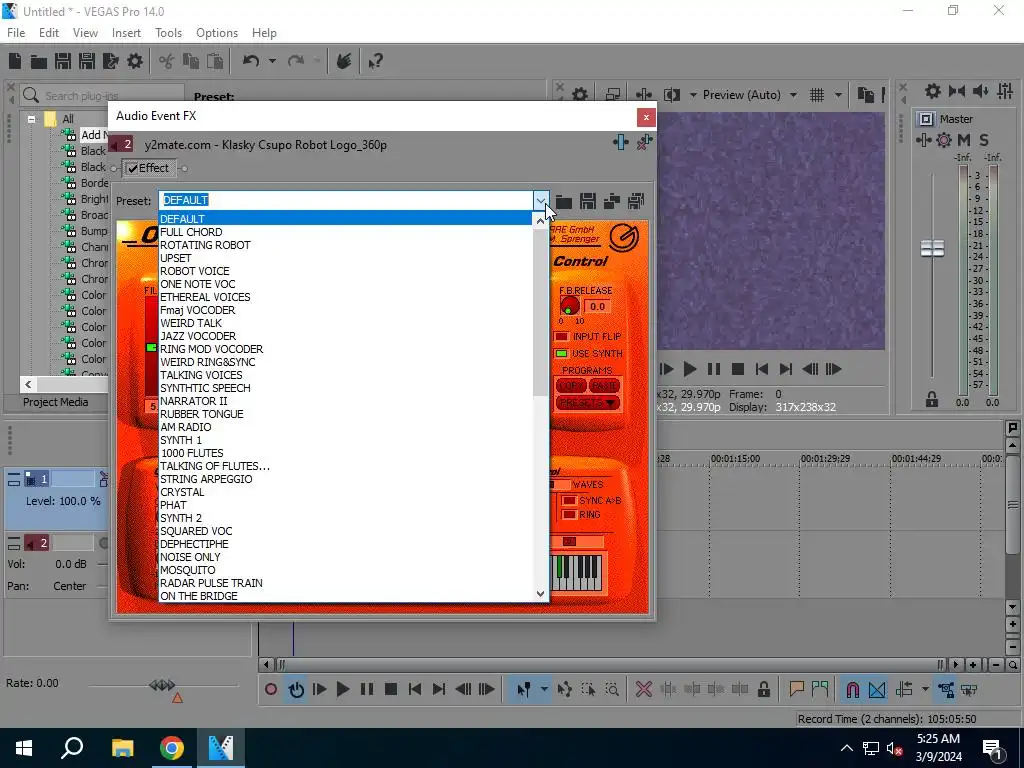Collapse the All plug-ins tree node

(x=31, y=119)
